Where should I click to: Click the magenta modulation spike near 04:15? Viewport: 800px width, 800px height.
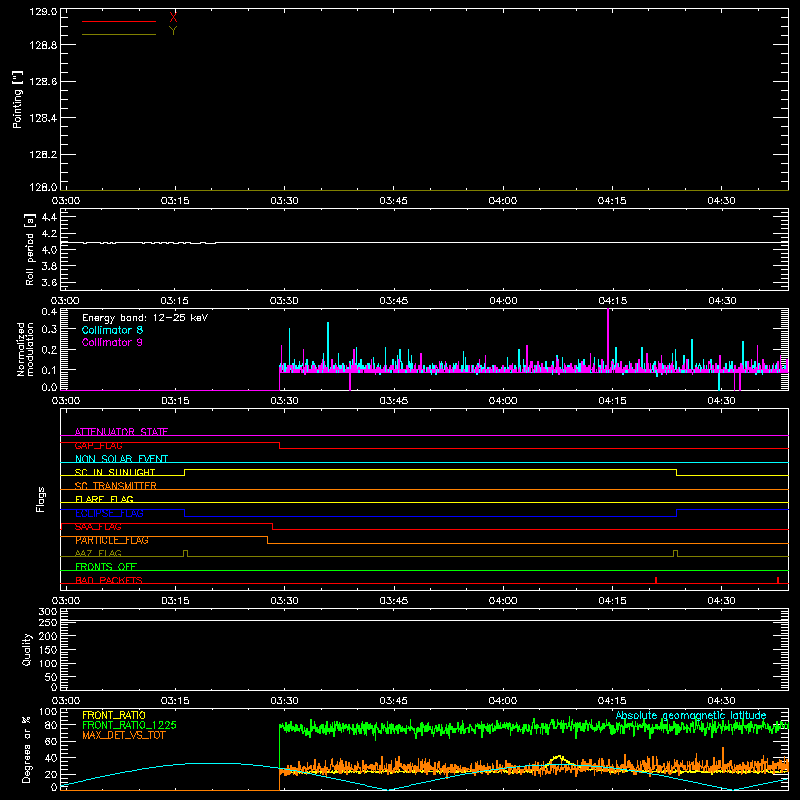pyautogui.click(x=608, y=337)
